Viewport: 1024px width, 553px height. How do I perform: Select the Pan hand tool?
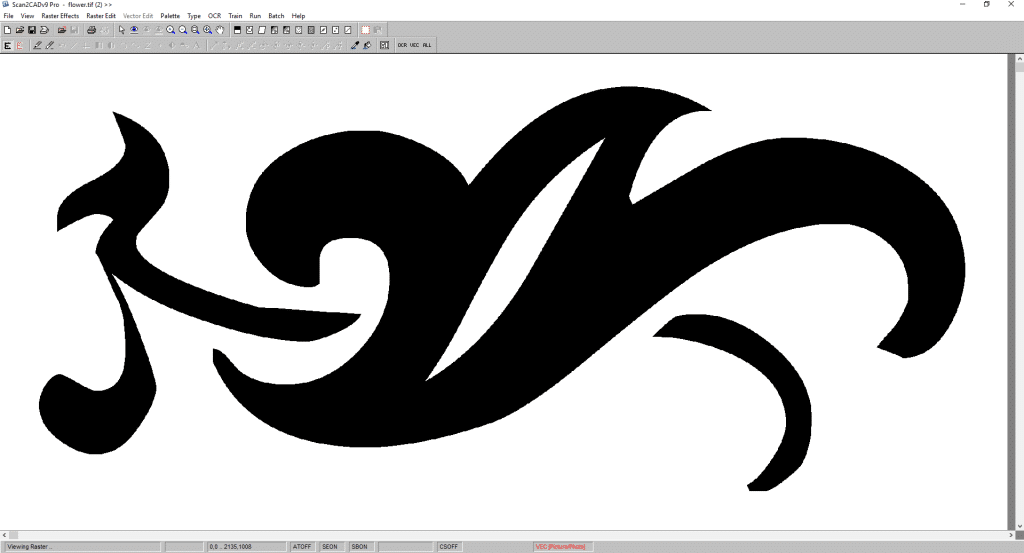[x=220, y=30]
